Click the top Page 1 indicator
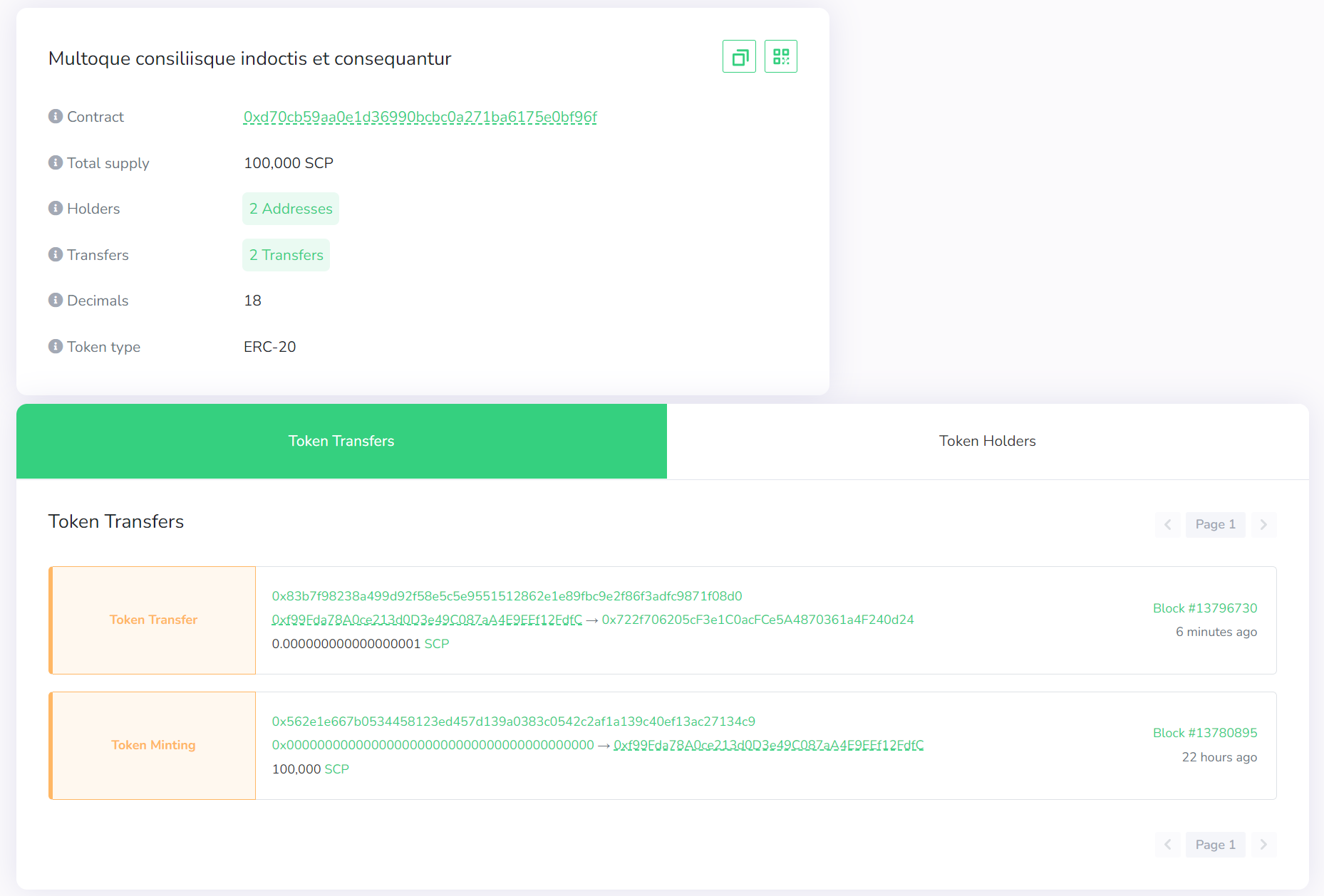1324x896 pixels. click(x=1216, y=524)
